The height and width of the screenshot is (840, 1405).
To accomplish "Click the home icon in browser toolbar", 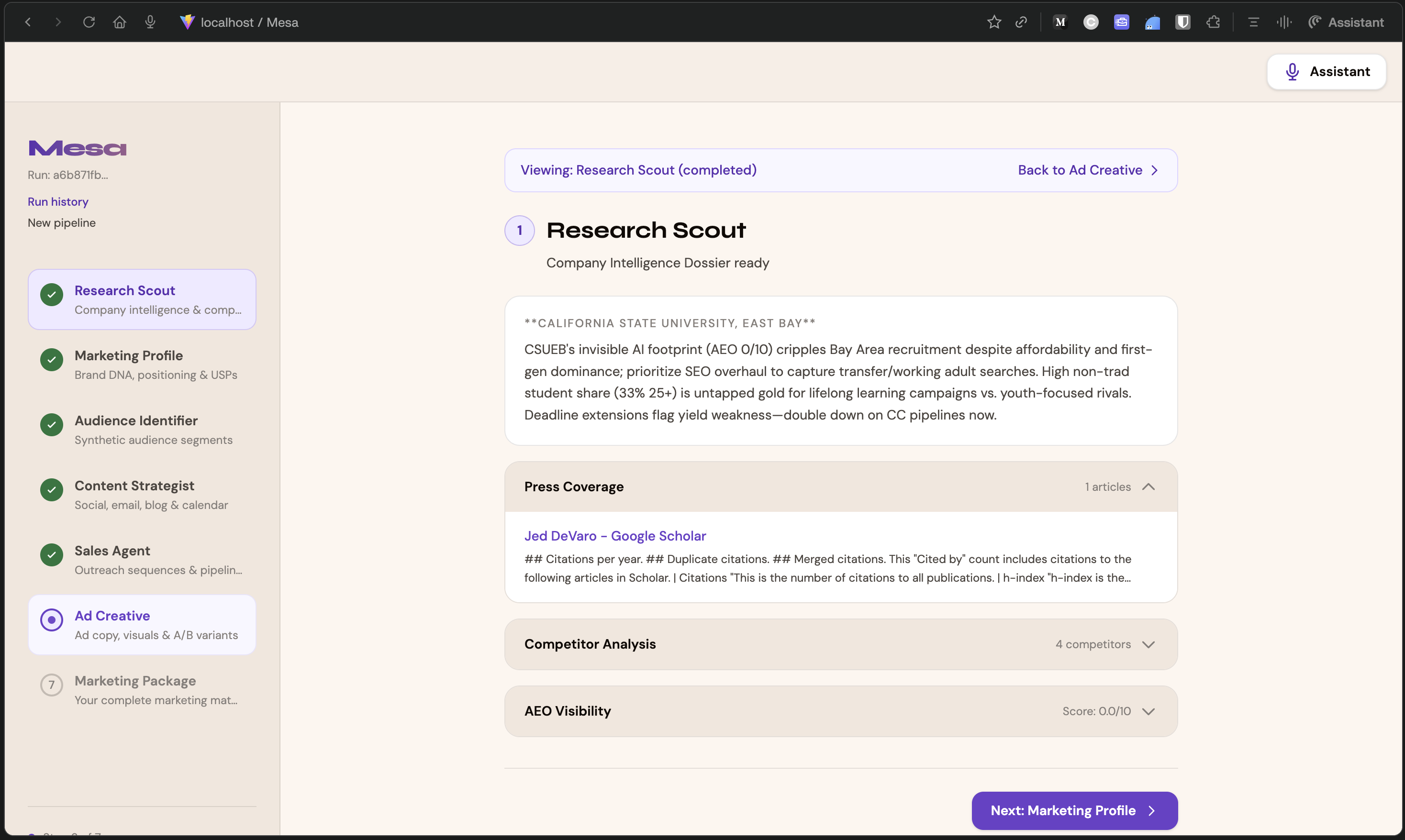I will point(120,22).
